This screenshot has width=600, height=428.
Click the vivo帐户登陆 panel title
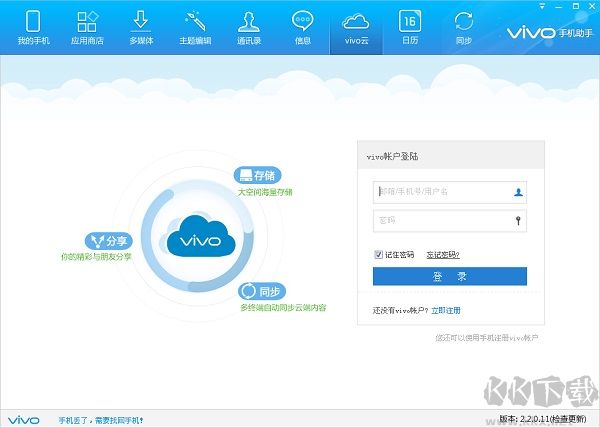[392, 156]
